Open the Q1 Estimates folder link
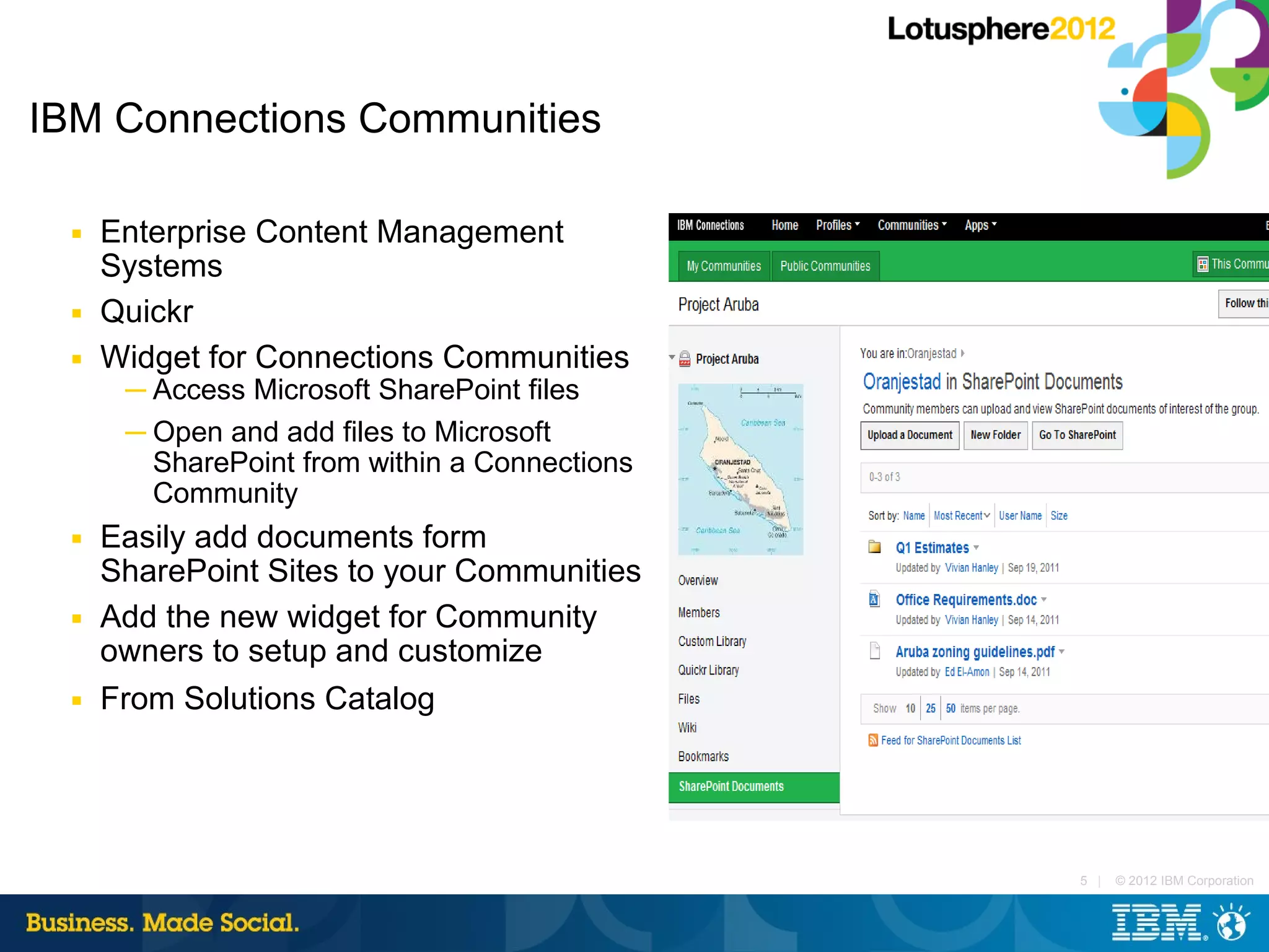This screenshot has width=1269, height=952. click(932, 548)
